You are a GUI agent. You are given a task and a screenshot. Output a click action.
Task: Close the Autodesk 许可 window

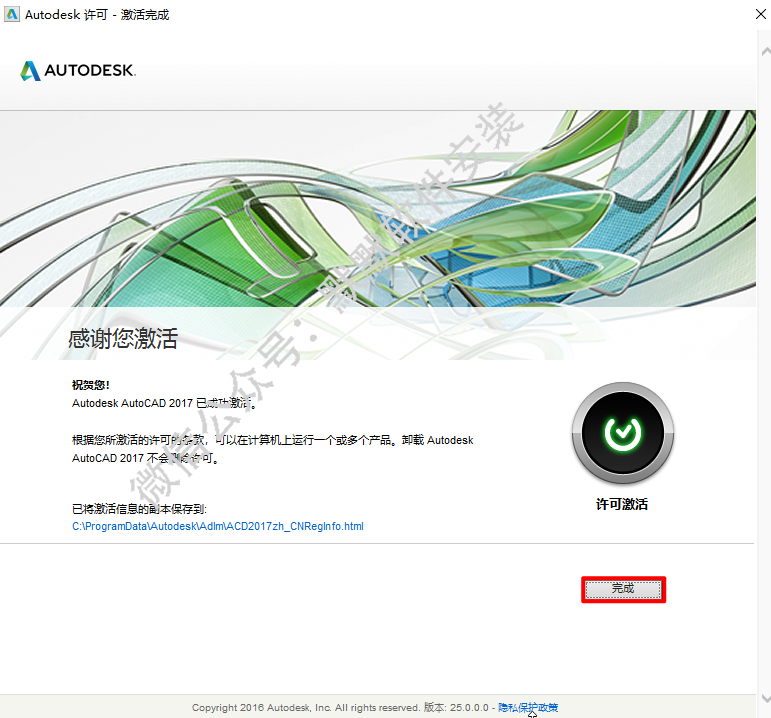point(760,14)
